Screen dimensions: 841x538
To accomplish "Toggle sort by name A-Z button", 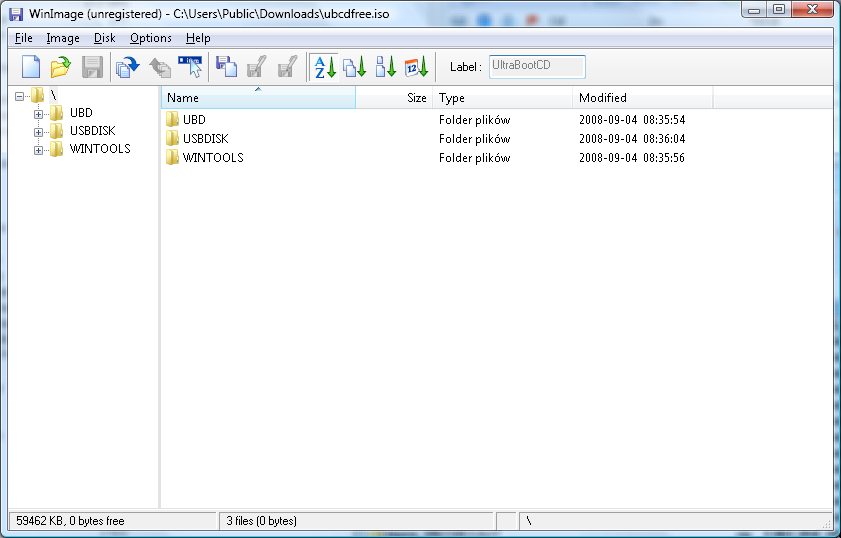I will click(324, 67).
